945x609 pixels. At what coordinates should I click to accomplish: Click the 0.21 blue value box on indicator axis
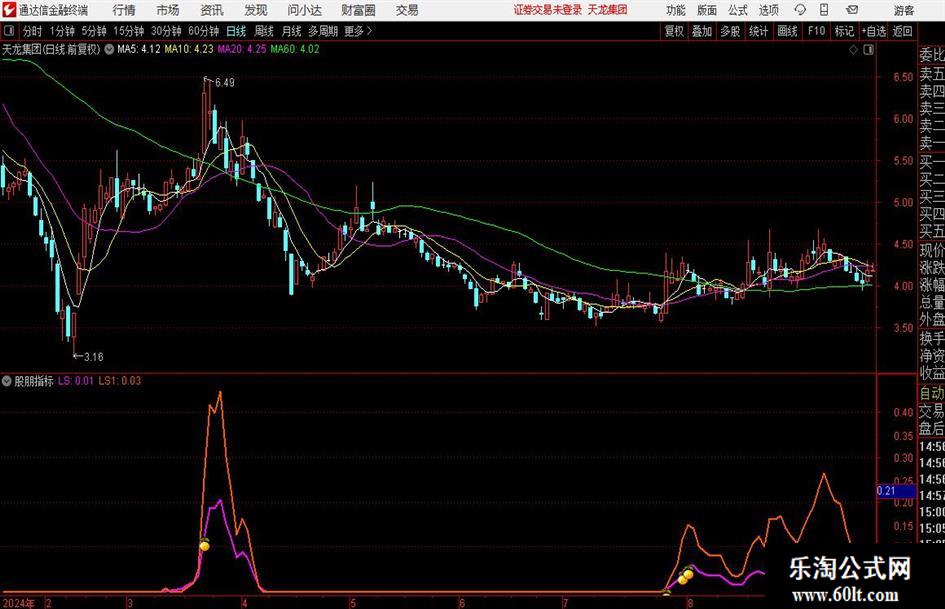[x=896, y=491]
